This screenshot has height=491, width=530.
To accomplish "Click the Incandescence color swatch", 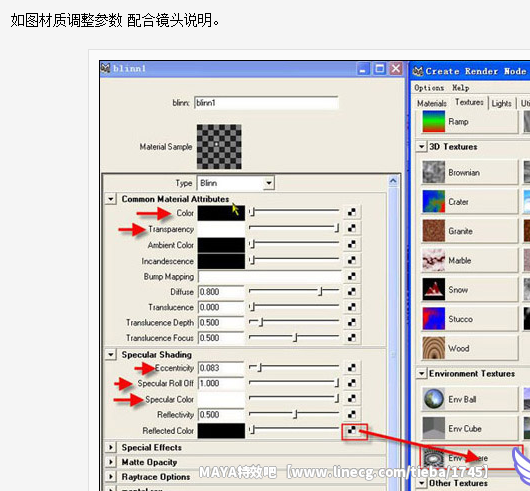I will click(221, 261).
